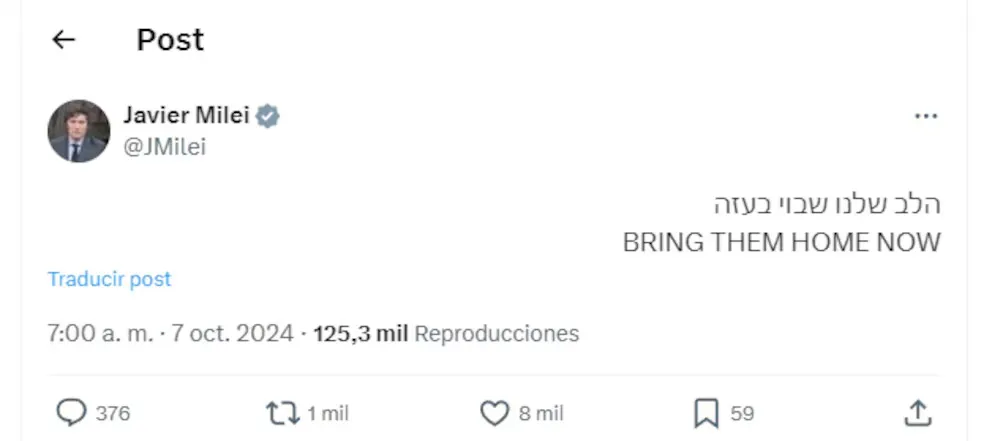Go back using the left arrow
992x441 pixels.
tap(64, 40)
